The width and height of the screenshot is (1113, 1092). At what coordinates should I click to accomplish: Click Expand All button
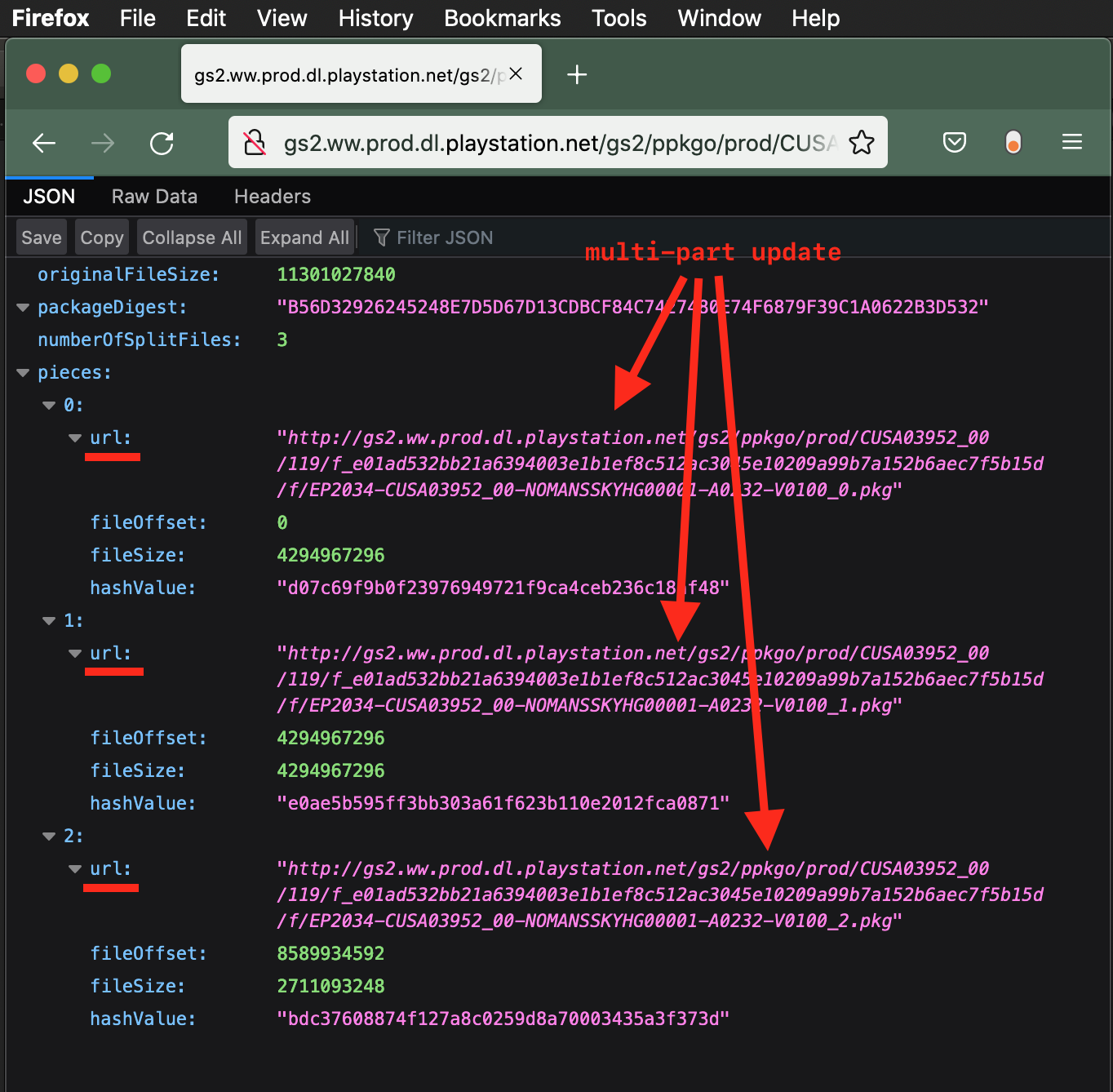point(304,237)
